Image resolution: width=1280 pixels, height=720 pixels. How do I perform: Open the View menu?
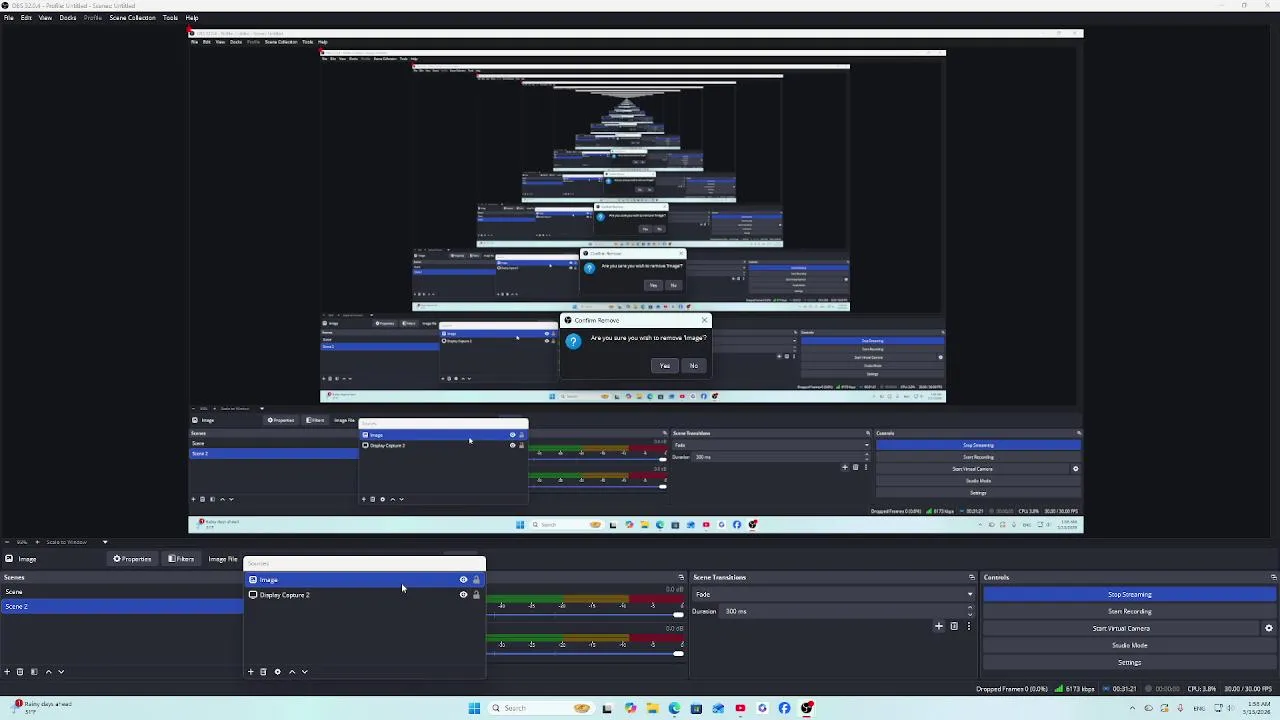click(x=45, y=18)
